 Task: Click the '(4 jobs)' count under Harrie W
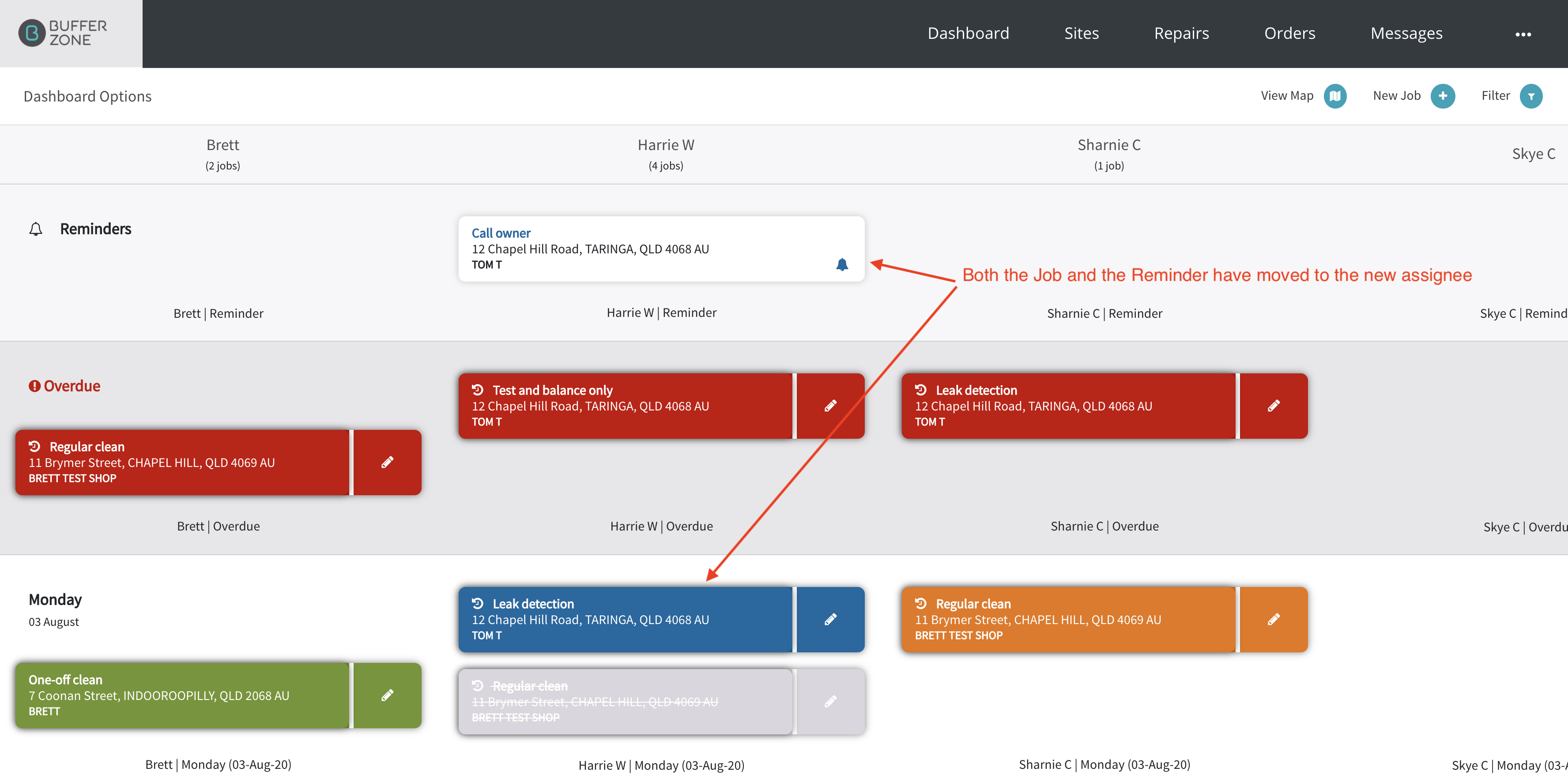click(x=666, y=166)
